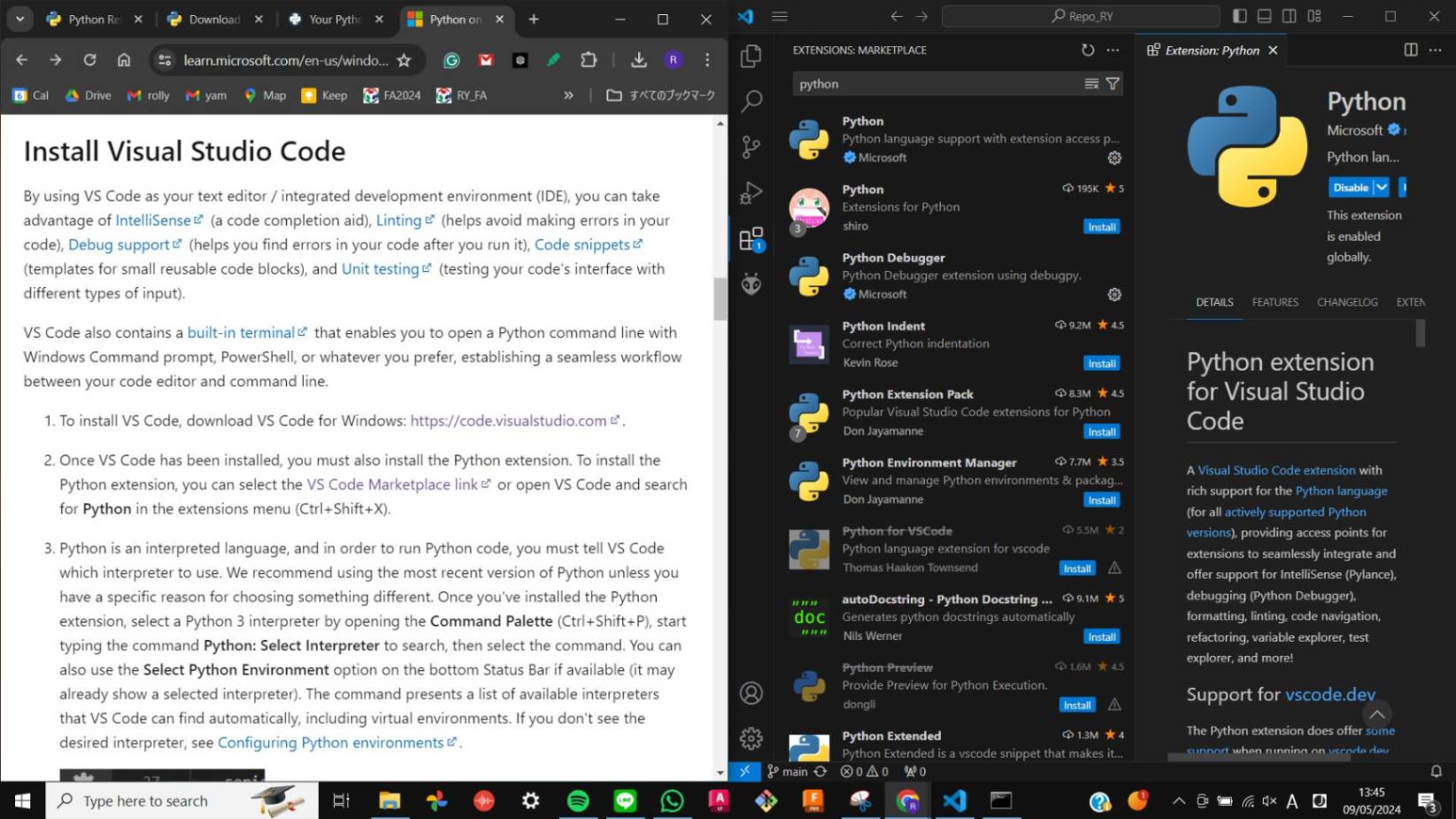
Task: Toggle the bottom panel in VS Code
Action: 1264,16
